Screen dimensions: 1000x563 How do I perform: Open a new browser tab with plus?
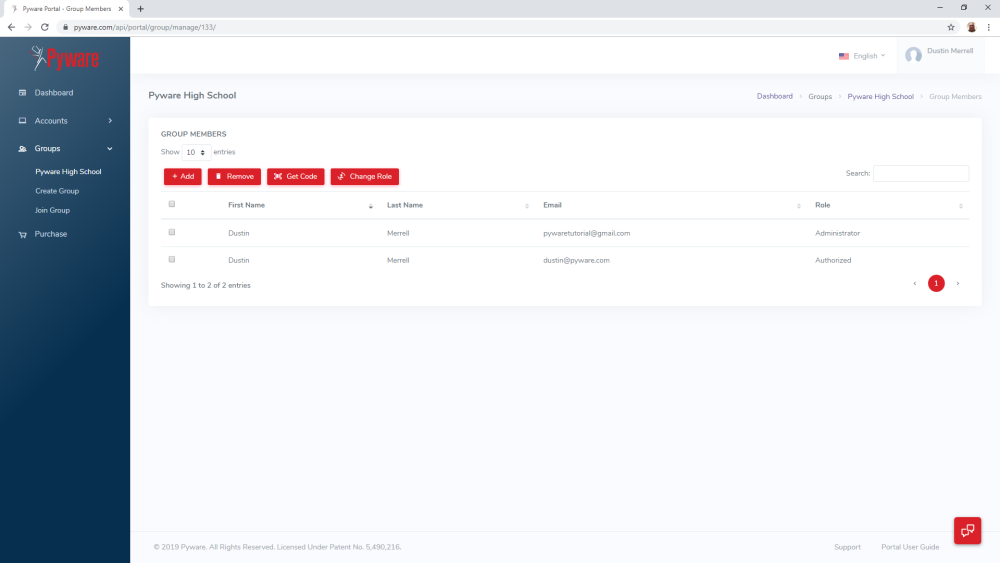pyautogui.click(x=140, y=9)
